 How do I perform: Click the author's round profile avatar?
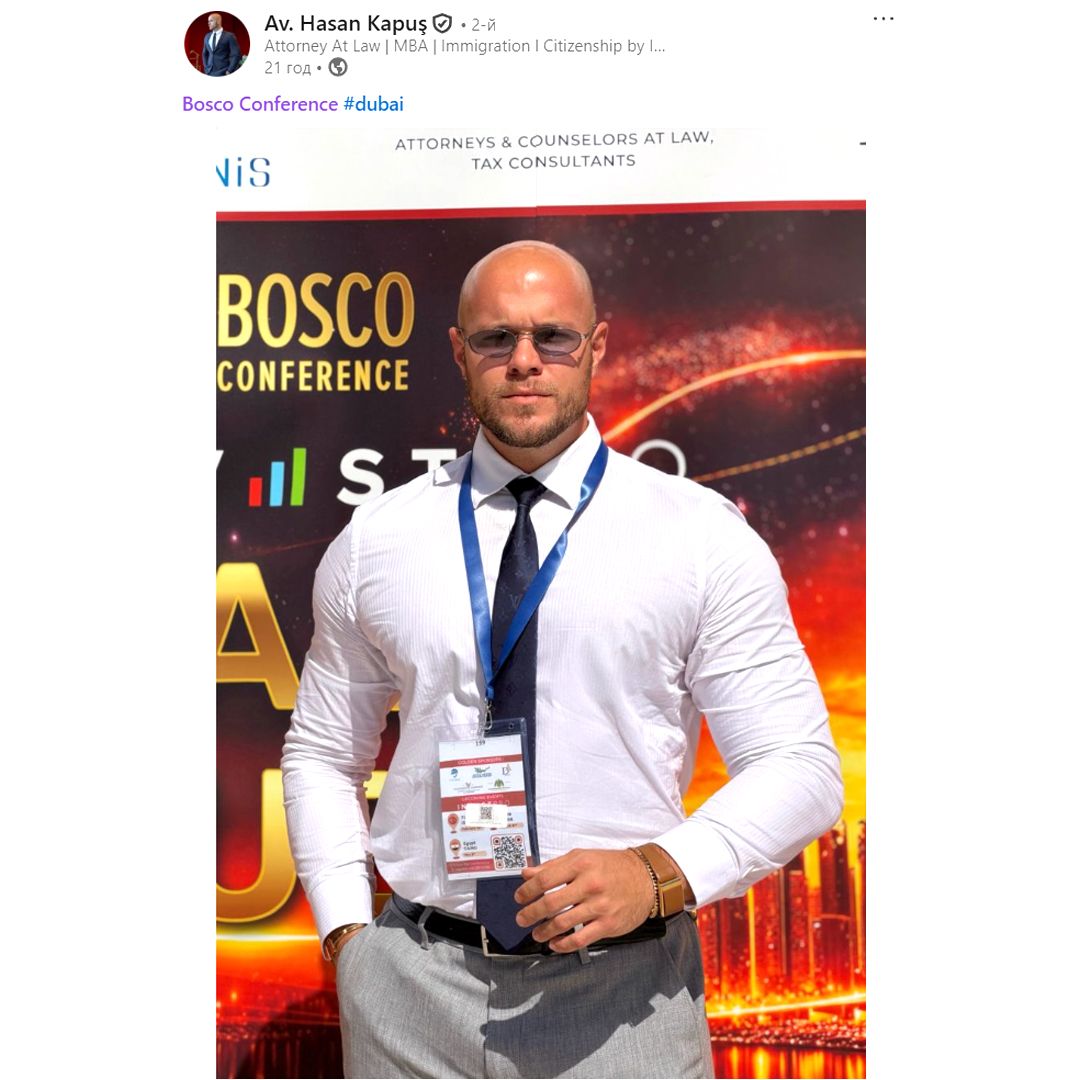(217, 43)
